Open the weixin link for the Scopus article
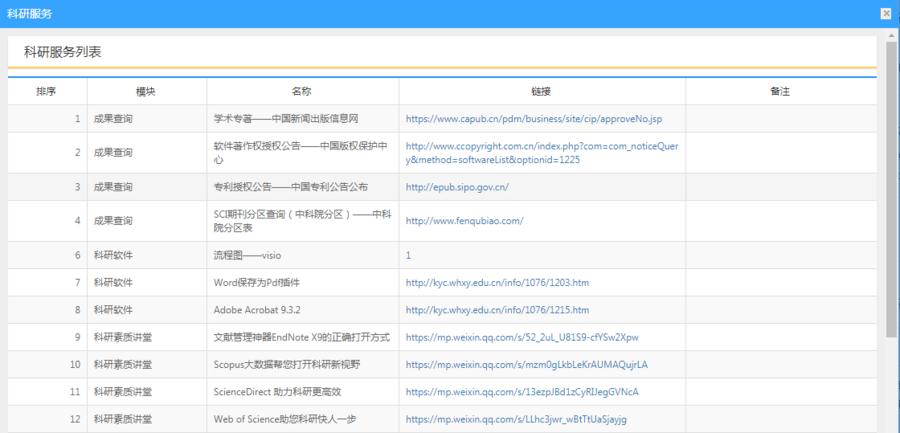Viewport: 900px width, 433px height. point(526,364)
